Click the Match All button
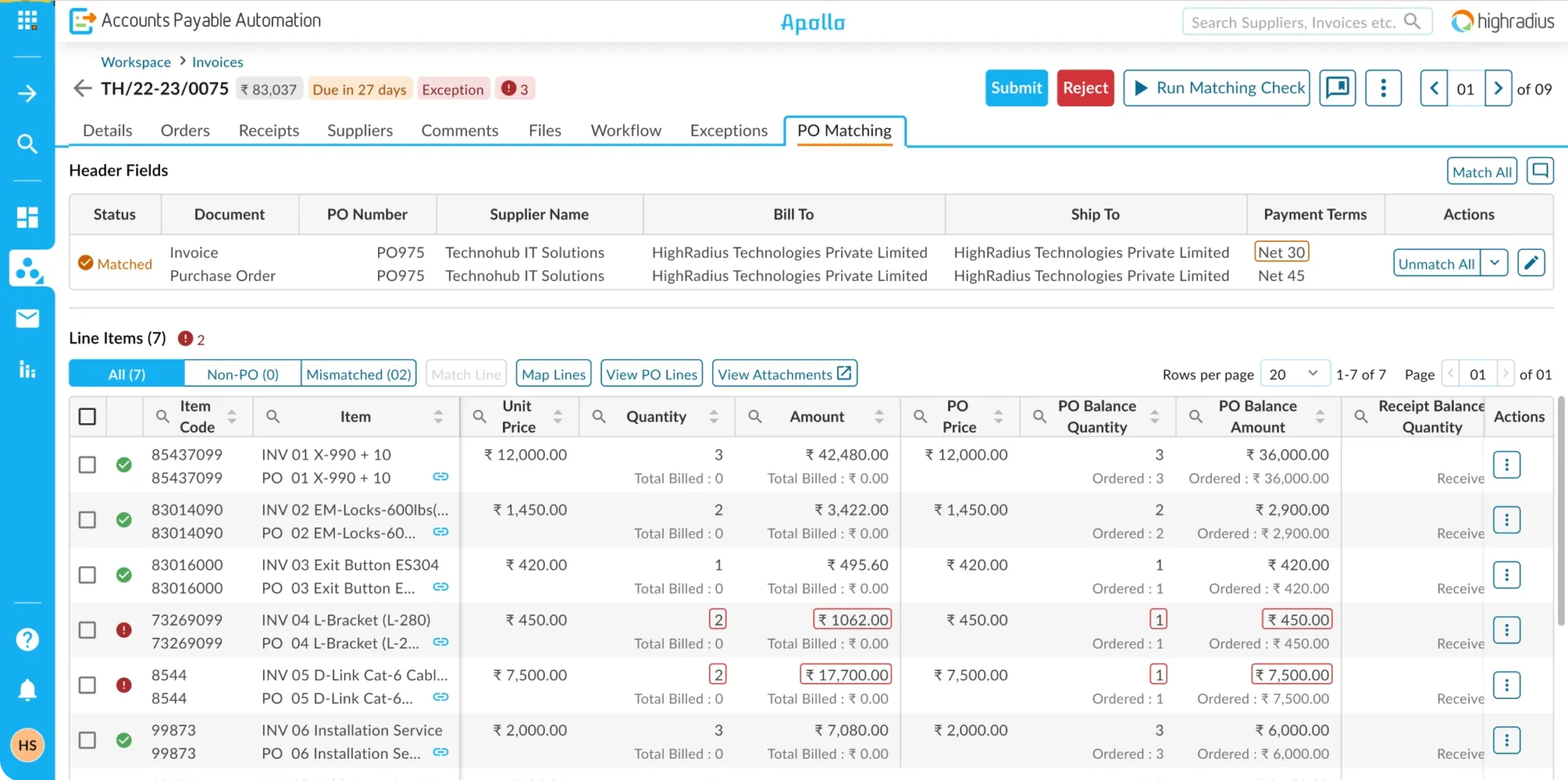 [x=1481, y=172]
